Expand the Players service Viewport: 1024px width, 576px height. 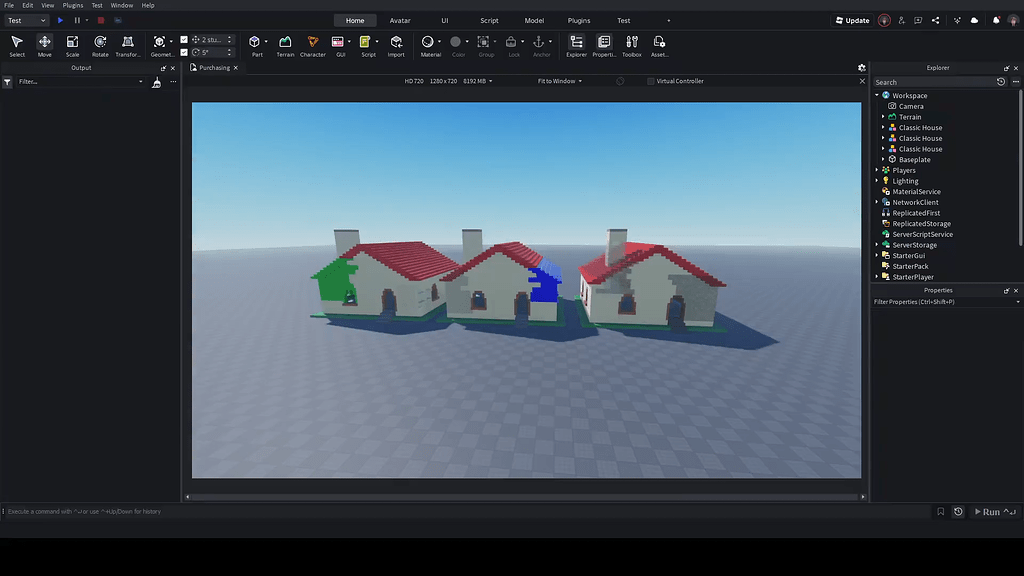(x=877, y=170)
